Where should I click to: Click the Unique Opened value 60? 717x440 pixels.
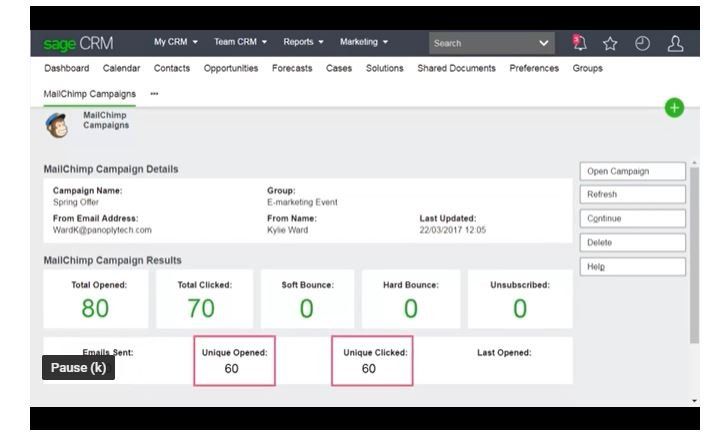coord(231,369)
